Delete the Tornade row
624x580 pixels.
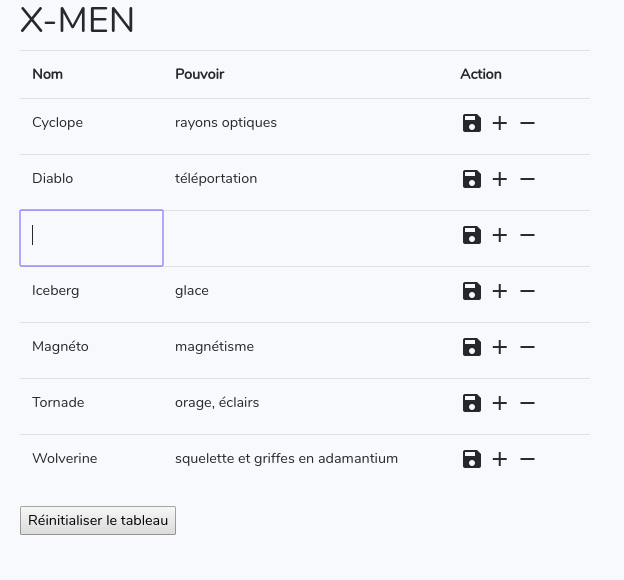point(528,403)
